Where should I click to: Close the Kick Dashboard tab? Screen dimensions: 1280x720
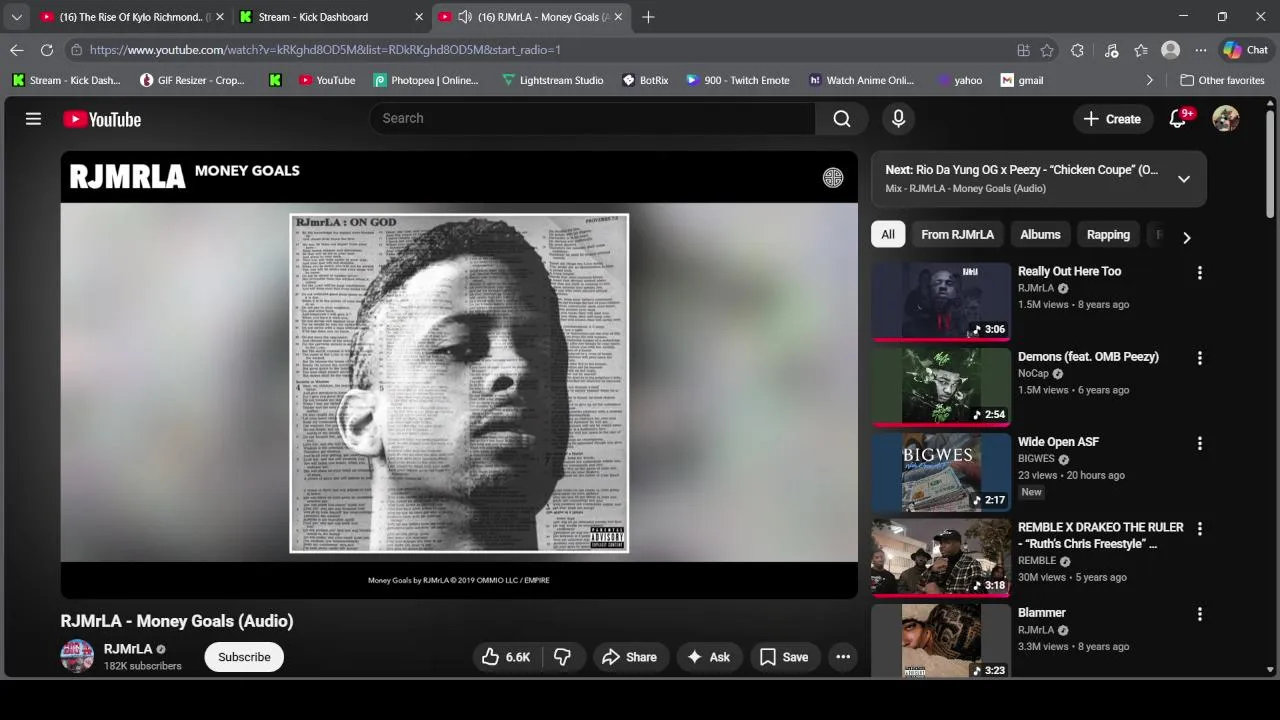pos(419,17)
